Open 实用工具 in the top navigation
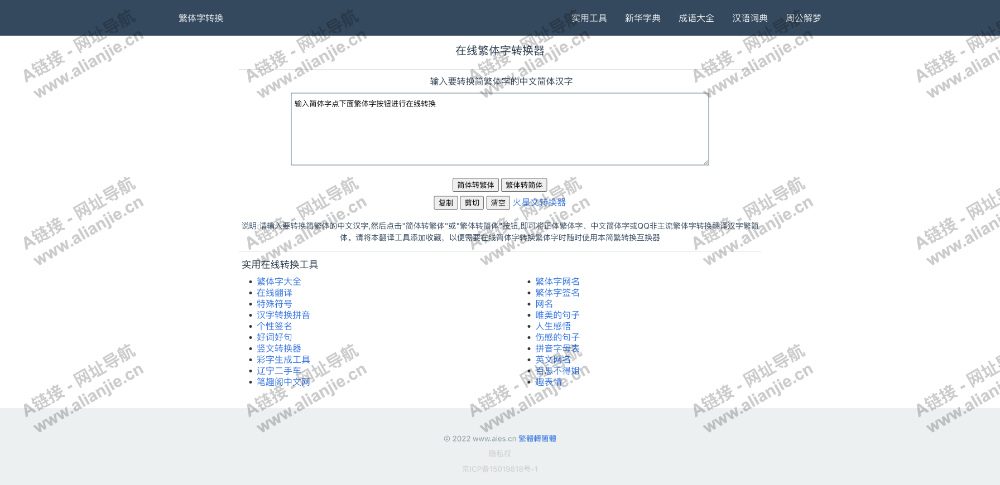1000x485 pixels. (x=589, y=18)
